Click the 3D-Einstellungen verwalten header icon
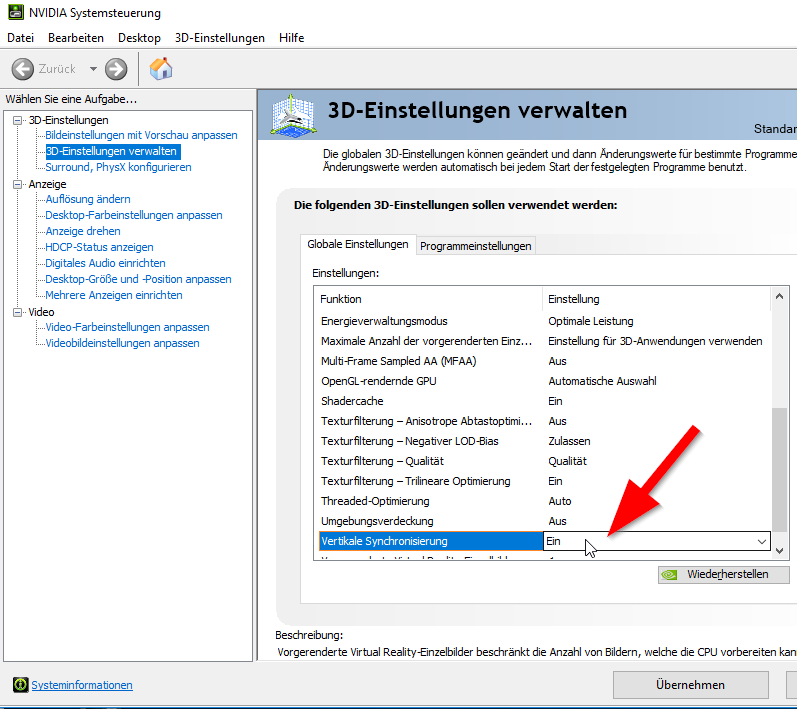 292,115
